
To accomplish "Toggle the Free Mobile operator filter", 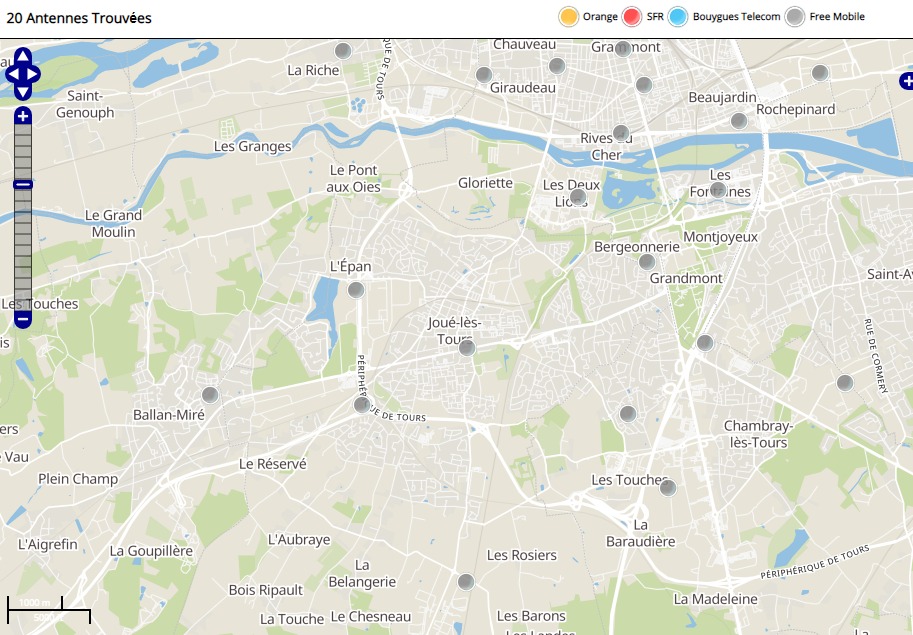I will pyautogui.click(x=795, y=17).
